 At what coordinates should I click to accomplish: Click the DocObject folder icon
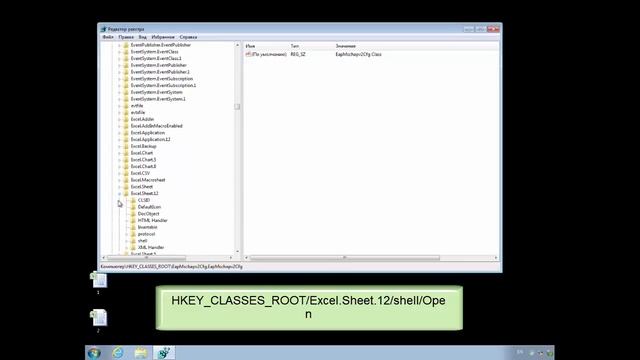point(133,214)
